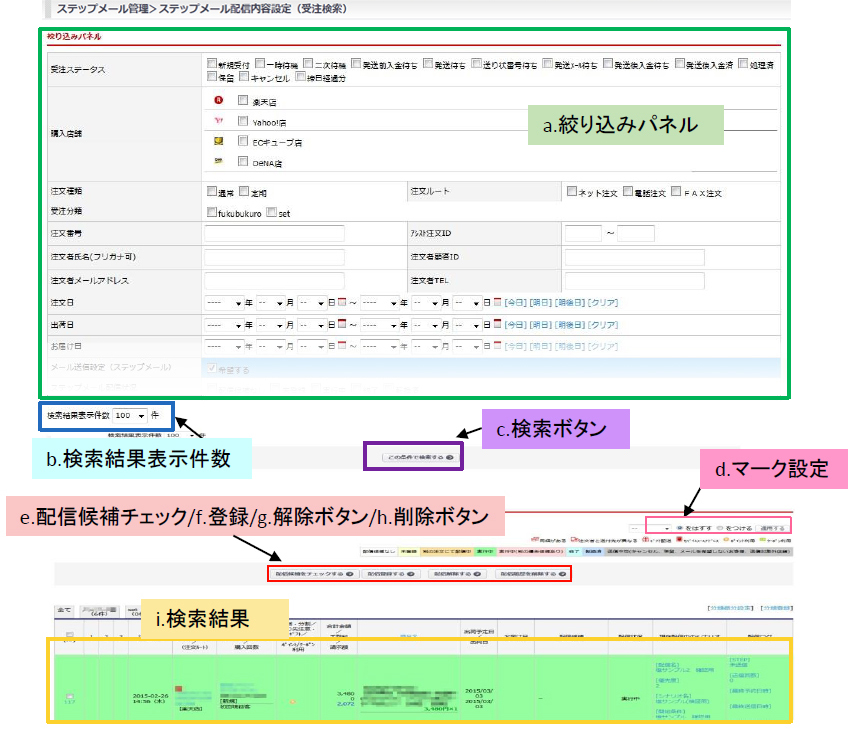The image size is (857, 732).
Task: Open the 注文日 start month dropdown
Action: (x=271, y=303)
